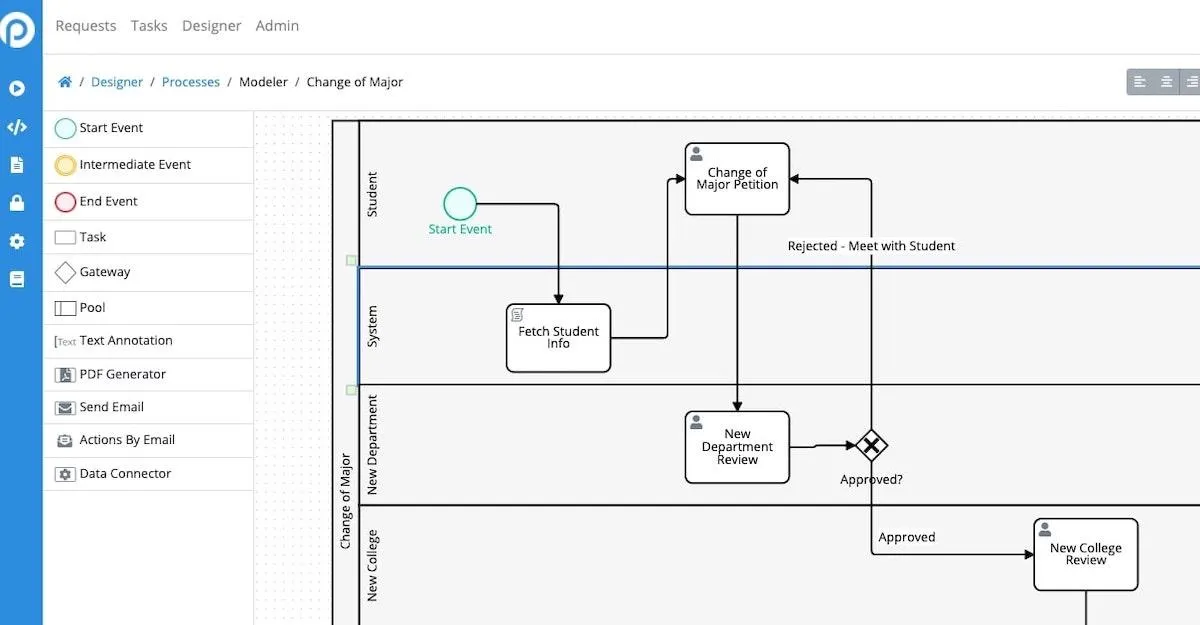Click the ProcessMaker logo icon
This screenshot has height=625, width=1200.
click(x=19, y=28)
